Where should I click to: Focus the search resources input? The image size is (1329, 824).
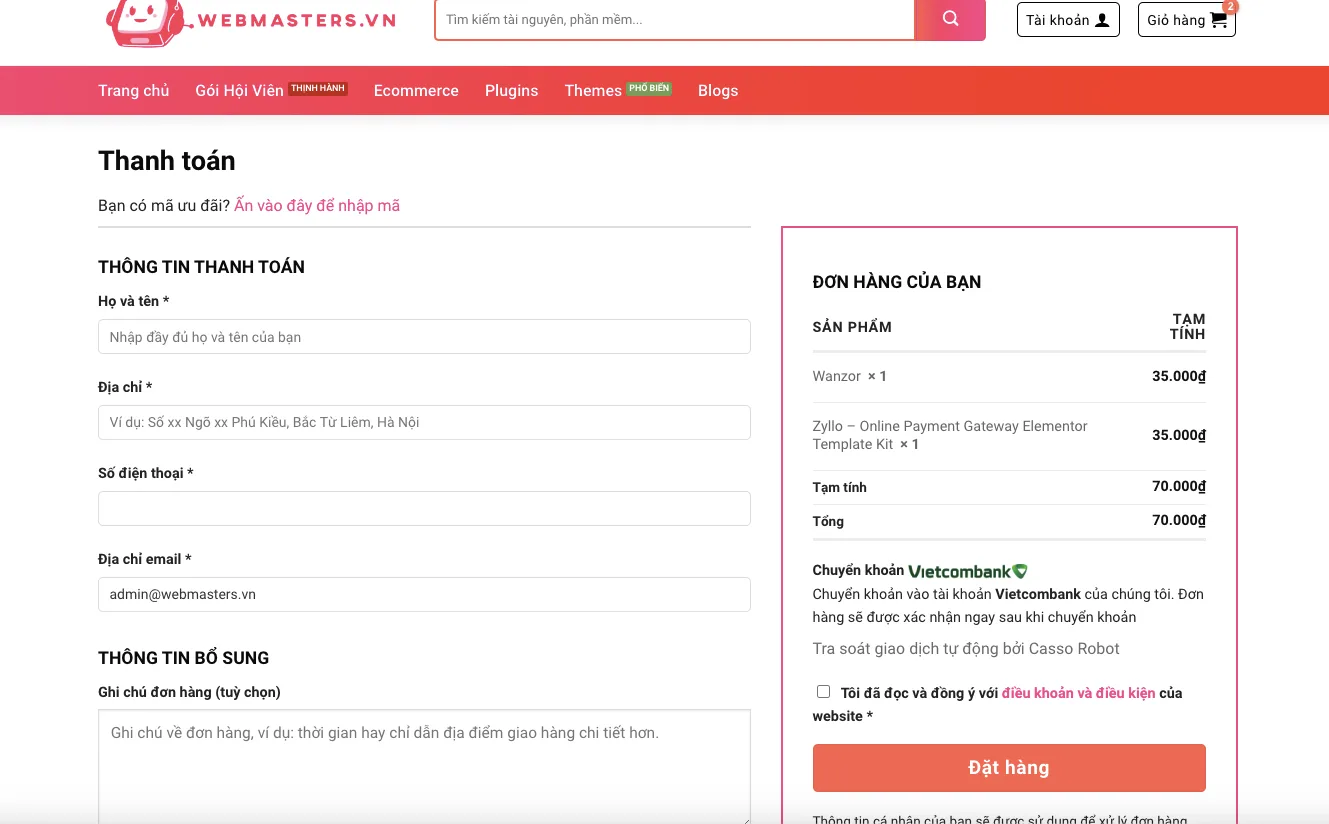pyautogui.click(x=675, y=20)
